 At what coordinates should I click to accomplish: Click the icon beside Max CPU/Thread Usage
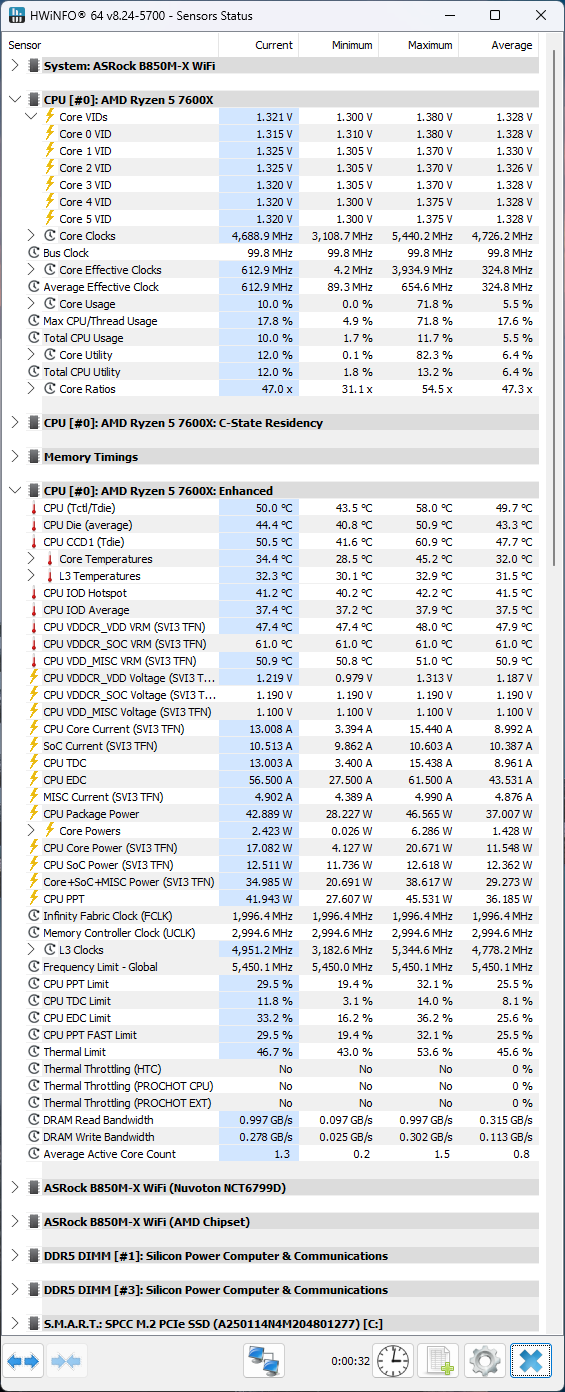[x=34, y=321]
